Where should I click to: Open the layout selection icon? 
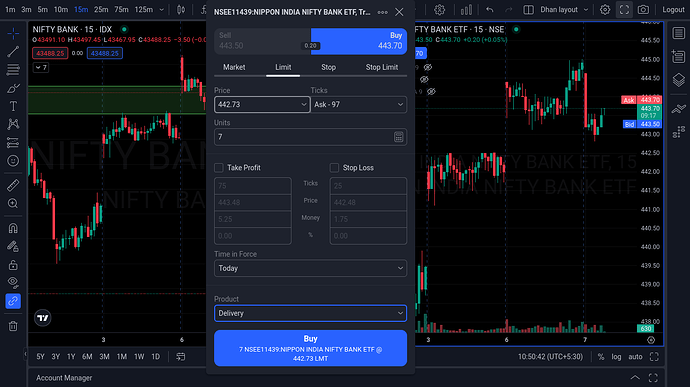pyautogui.click(x=528, y=10)
